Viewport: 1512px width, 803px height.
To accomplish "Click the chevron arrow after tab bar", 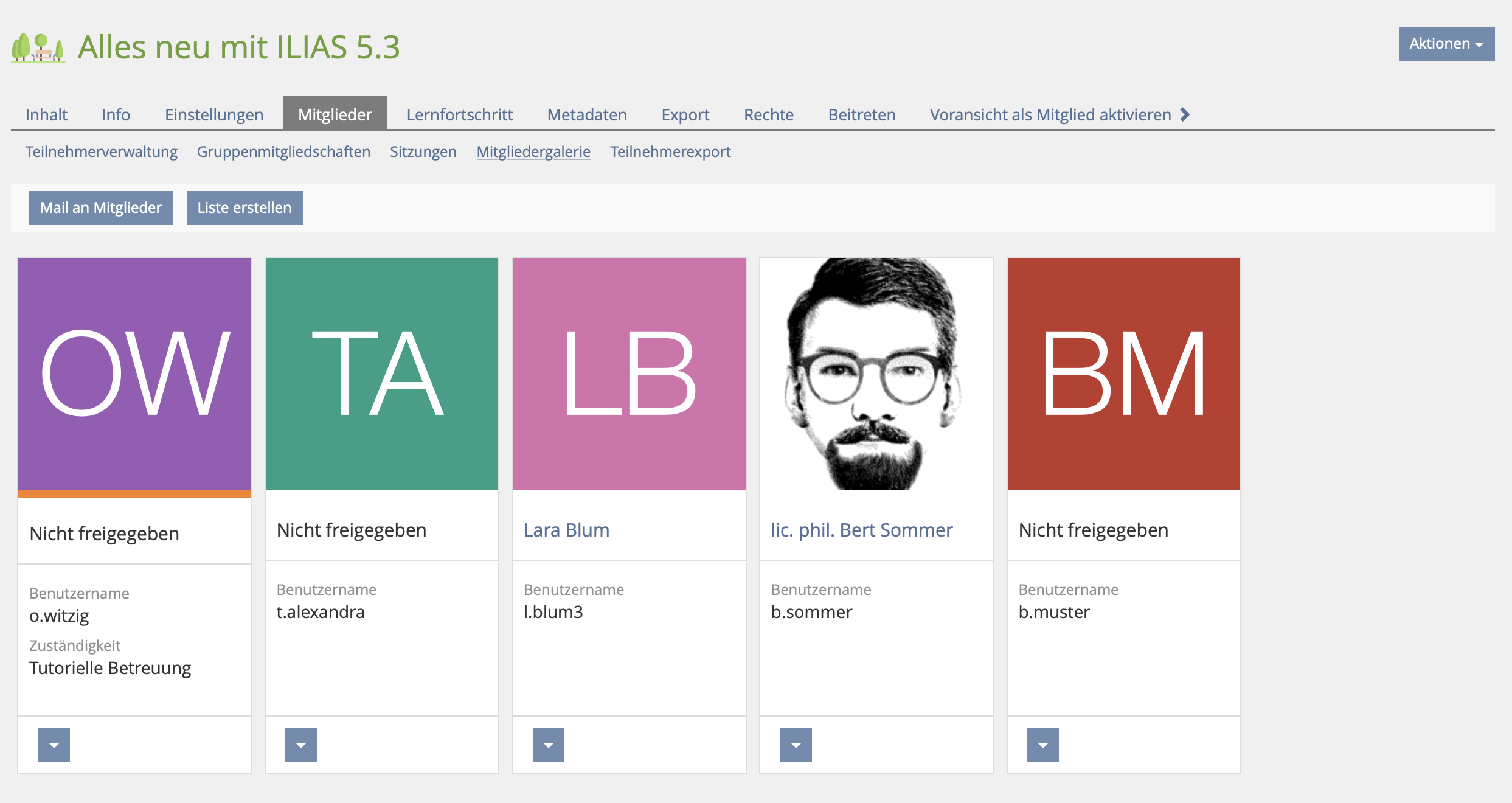I will coord(1185,114).
